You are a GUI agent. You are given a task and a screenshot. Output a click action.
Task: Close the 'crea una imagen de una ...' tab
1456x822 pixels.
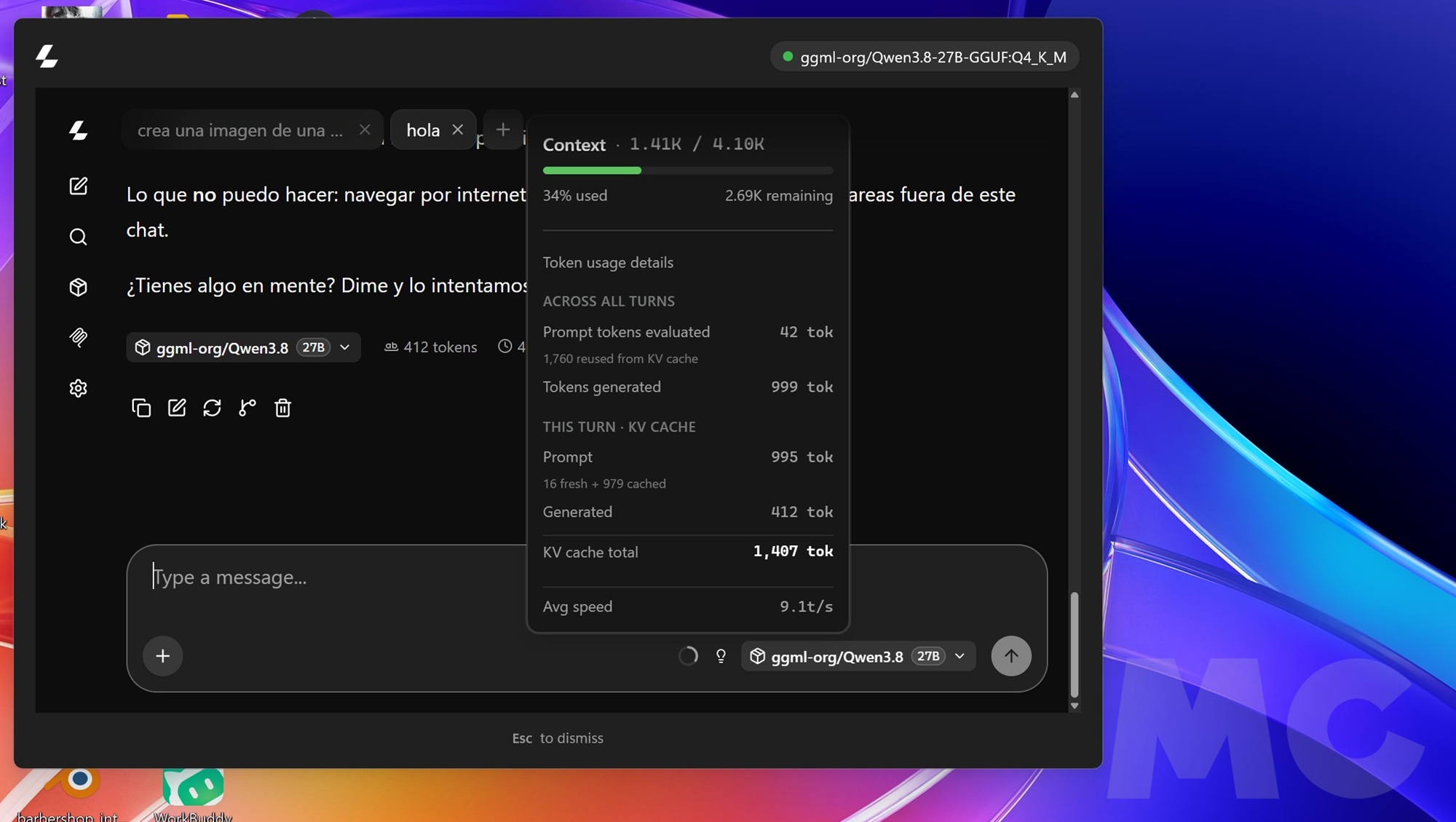(x=365, y=130)
